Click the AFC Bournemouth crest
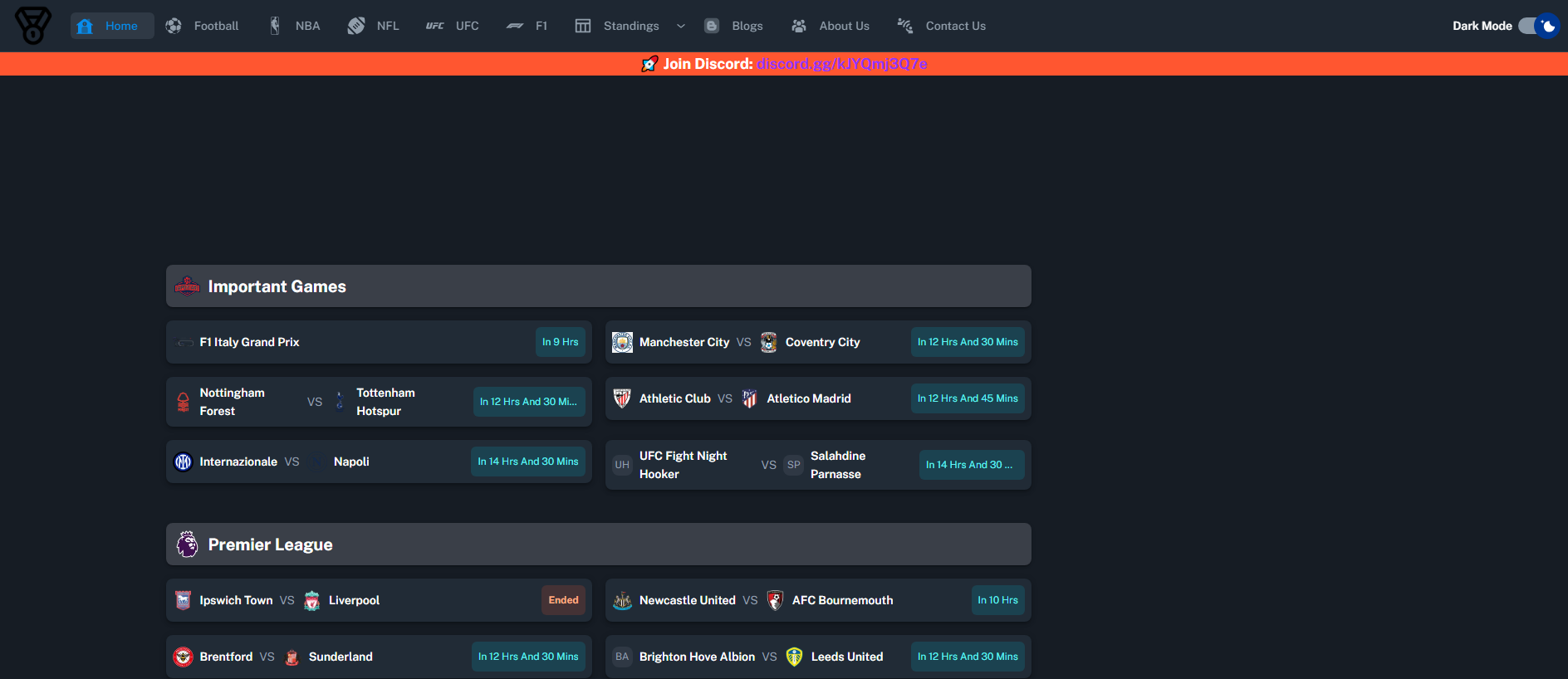Image resolution: width=1568 pixels, height=679 pixels. [x=775, y=600]
